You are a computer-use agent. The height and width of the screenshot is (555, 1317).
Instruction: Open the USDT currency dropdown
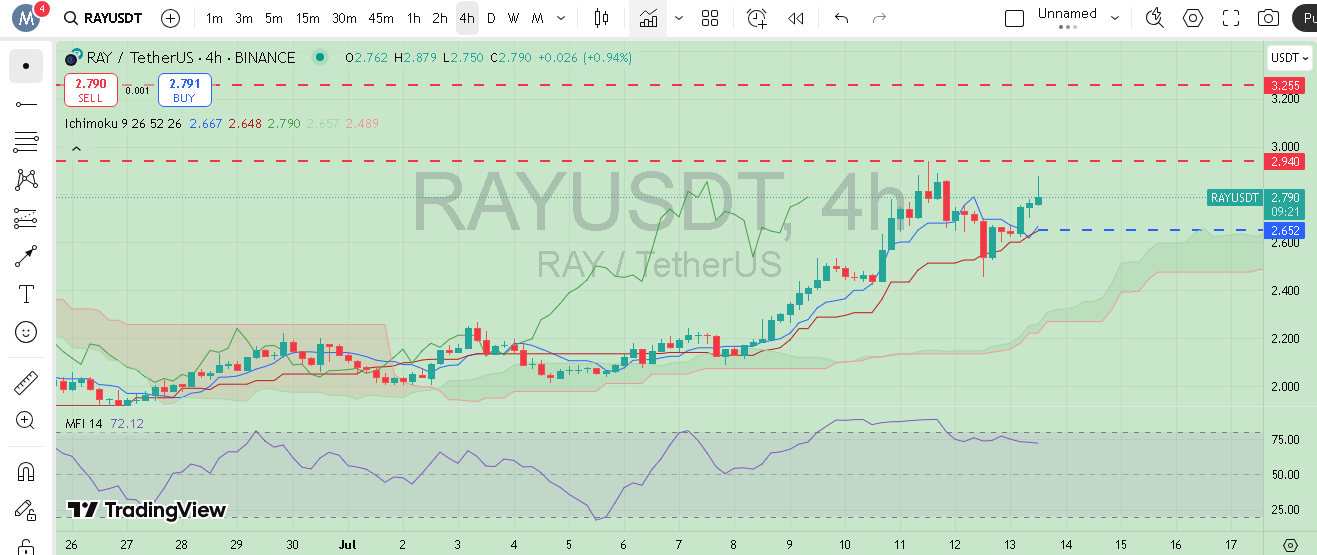(x=1290, y=58)
